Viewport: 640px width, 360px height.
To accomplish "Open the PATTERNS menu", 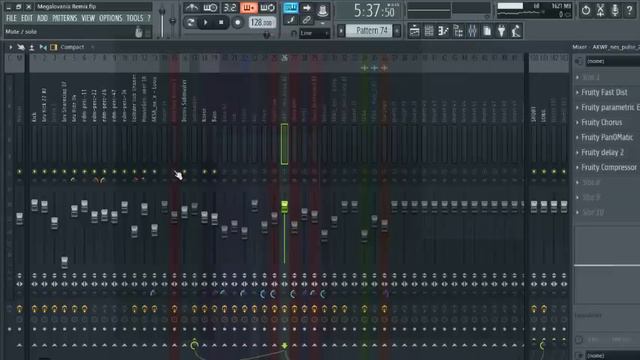I will (64, 18).
